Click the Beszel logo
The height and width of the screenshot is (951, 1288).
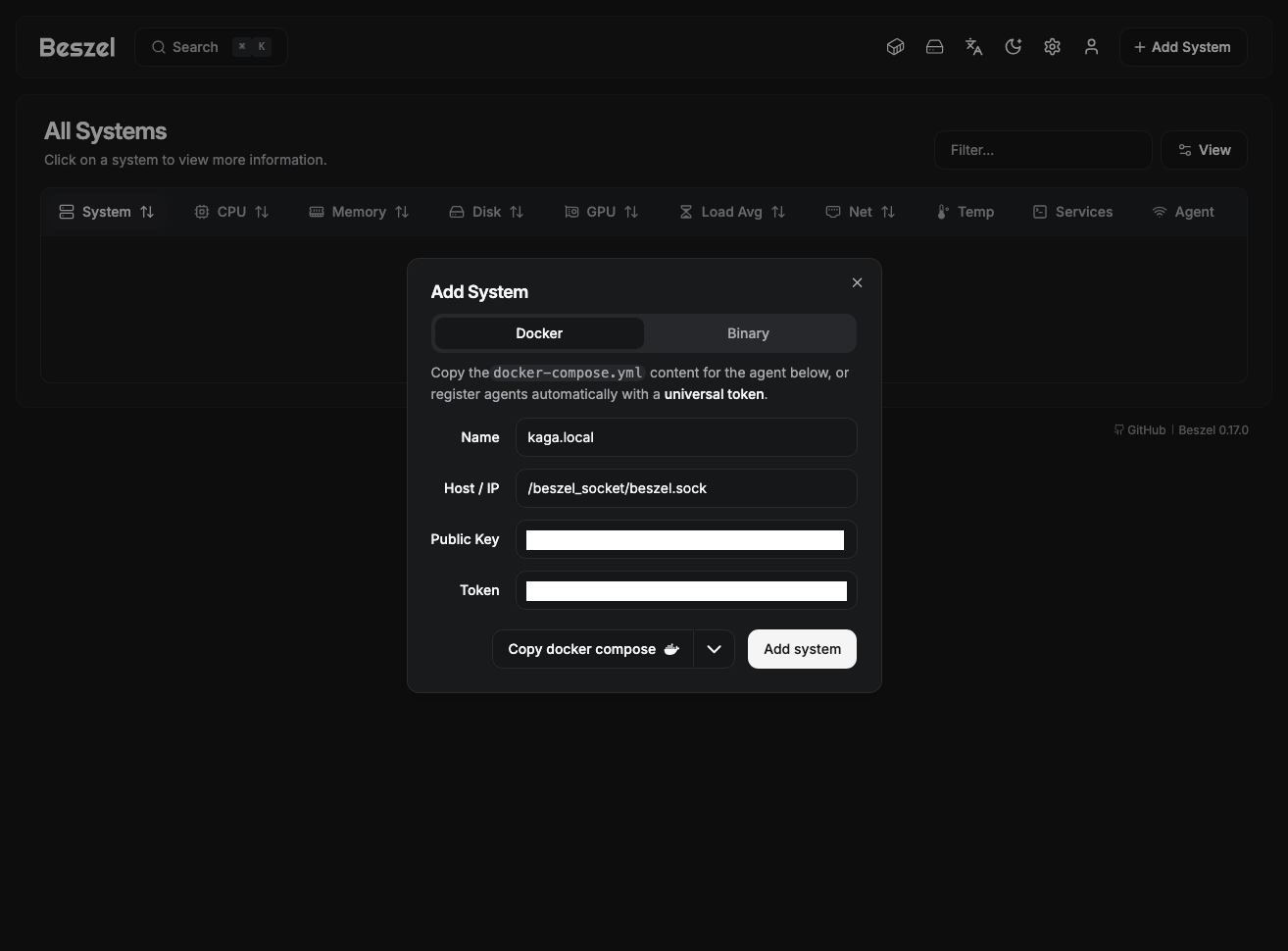coord(77,47)
